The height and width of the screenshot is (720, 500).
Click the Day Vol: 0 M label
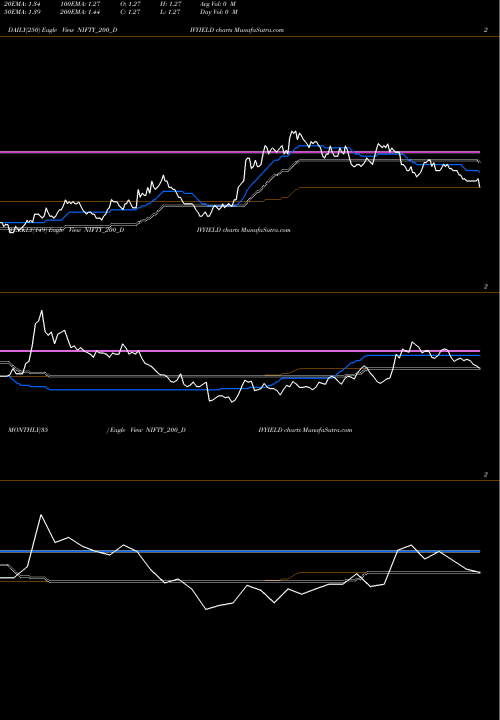219,12
